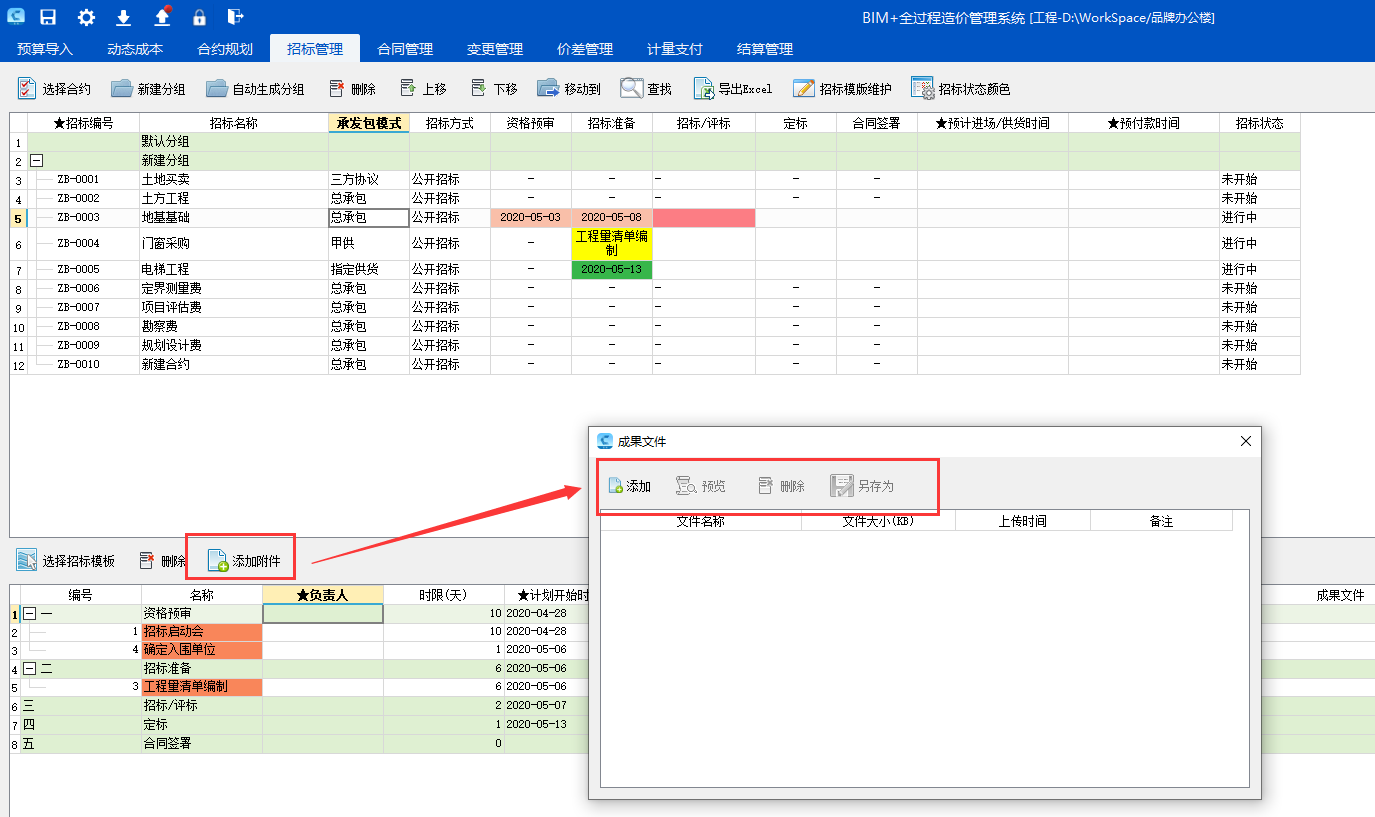The height and width of the screenshot is (817, 1375).
Task: Click 甲供 cell in 门窗采购 row
Action: [369, 244]
